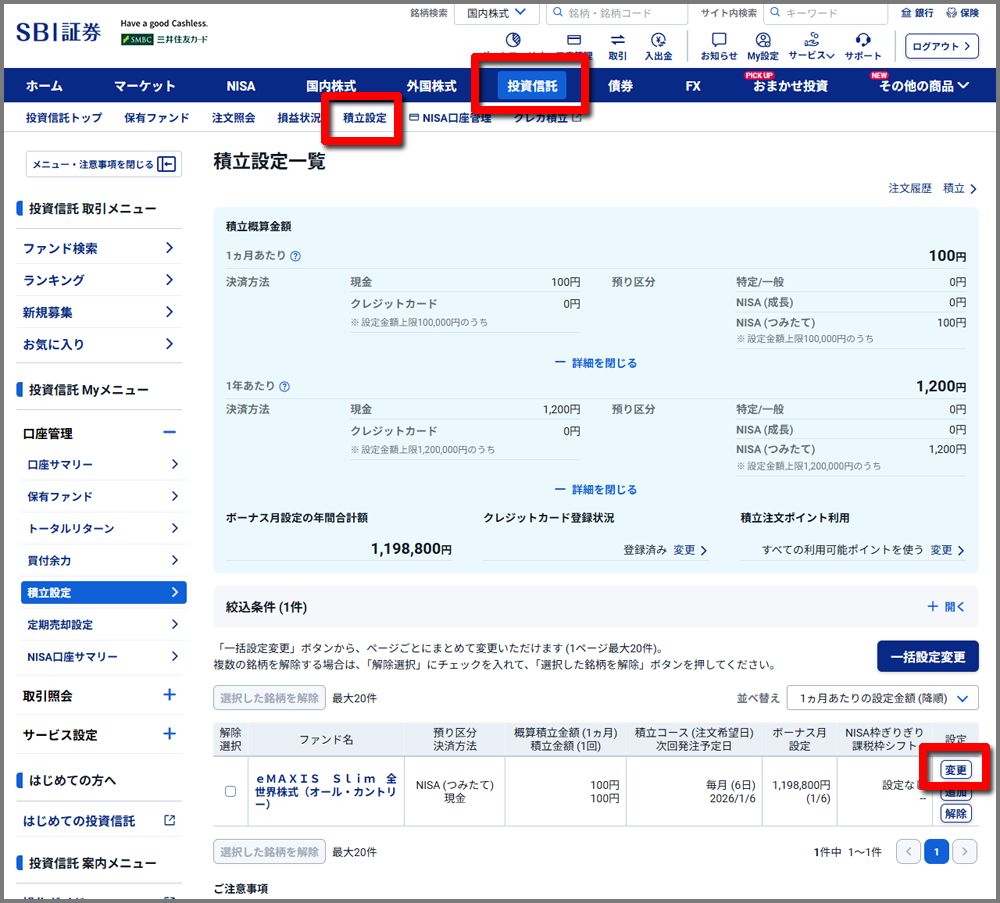The width and height of the screenshot is (1000, 903).
Task: Tick the 解除選択 checkbox for eMAXIS Slim
Action: click(230, 791)
